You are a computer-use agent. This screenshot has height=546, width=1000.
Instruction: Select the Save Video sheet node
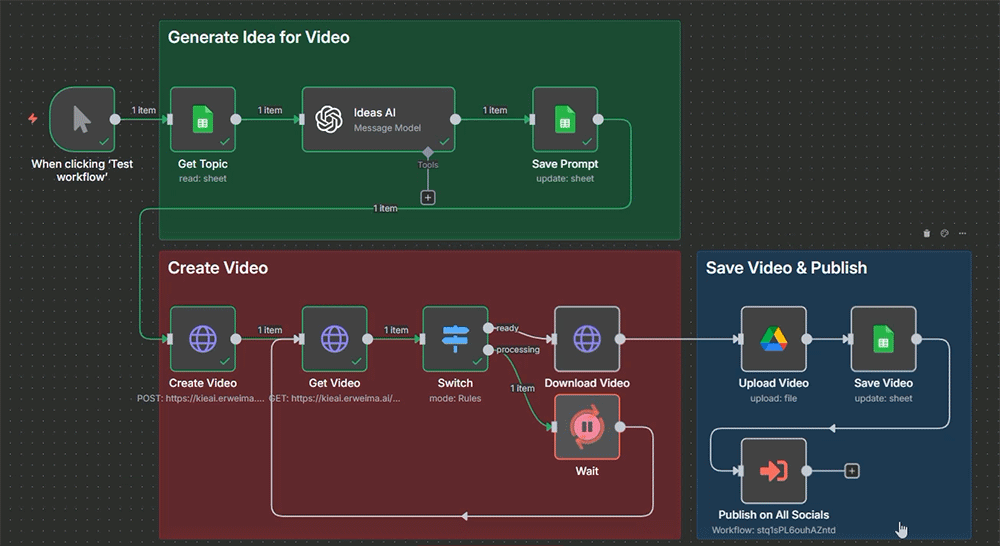tap(883, 339)
